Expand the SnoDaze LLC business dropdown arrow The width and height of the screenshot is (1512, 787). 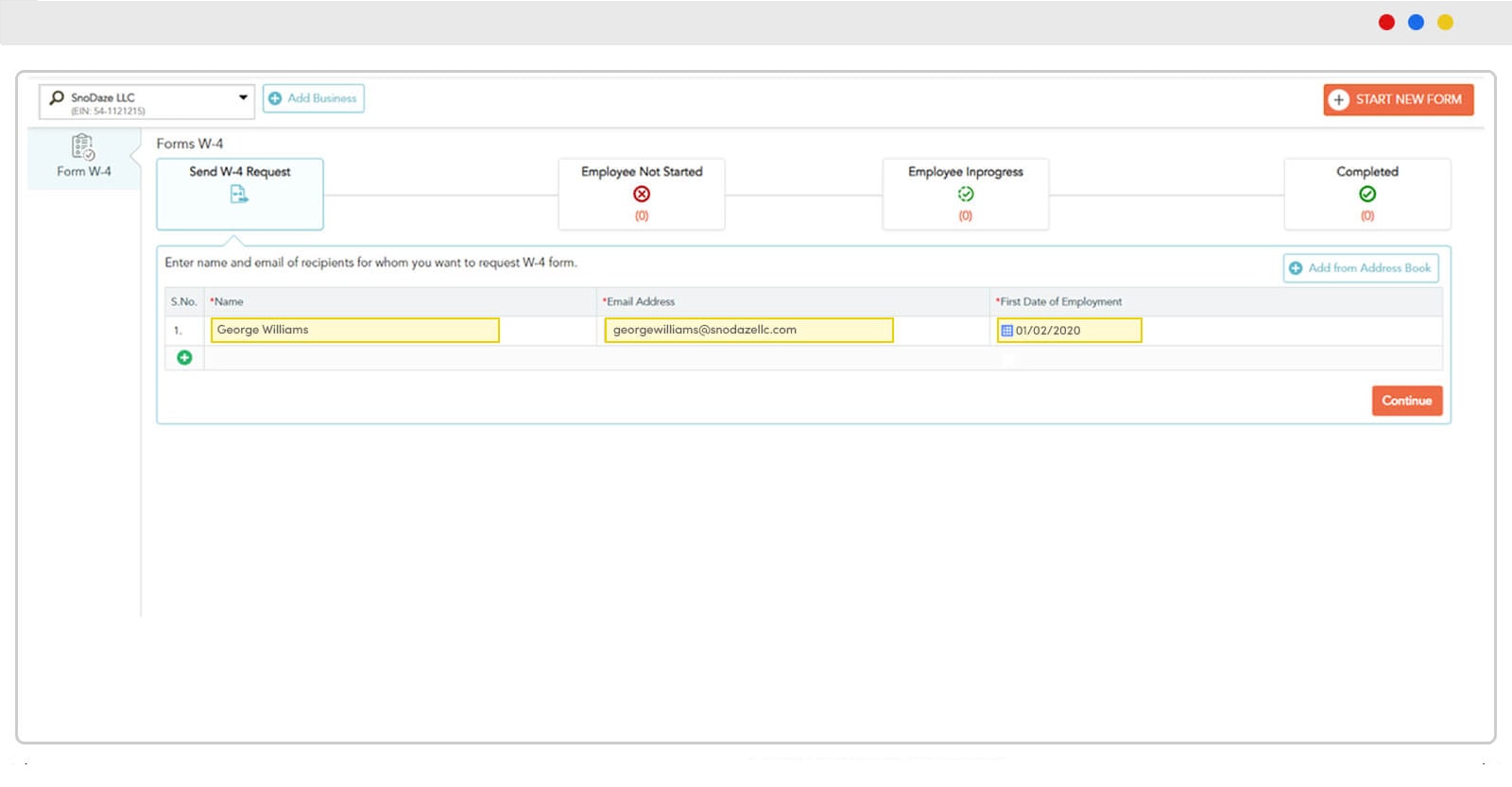point(243,97)
